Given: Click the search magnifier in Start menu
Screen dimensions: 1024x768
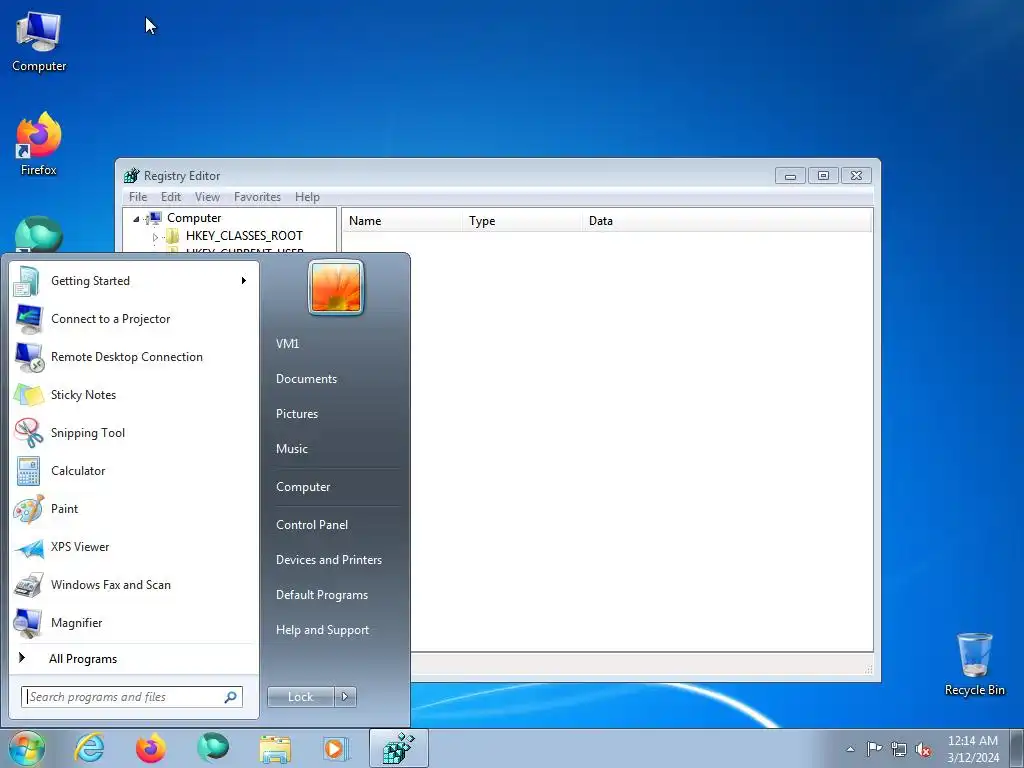Looking at the screenshot, I should pyautogui.click(x=231, y=697).
